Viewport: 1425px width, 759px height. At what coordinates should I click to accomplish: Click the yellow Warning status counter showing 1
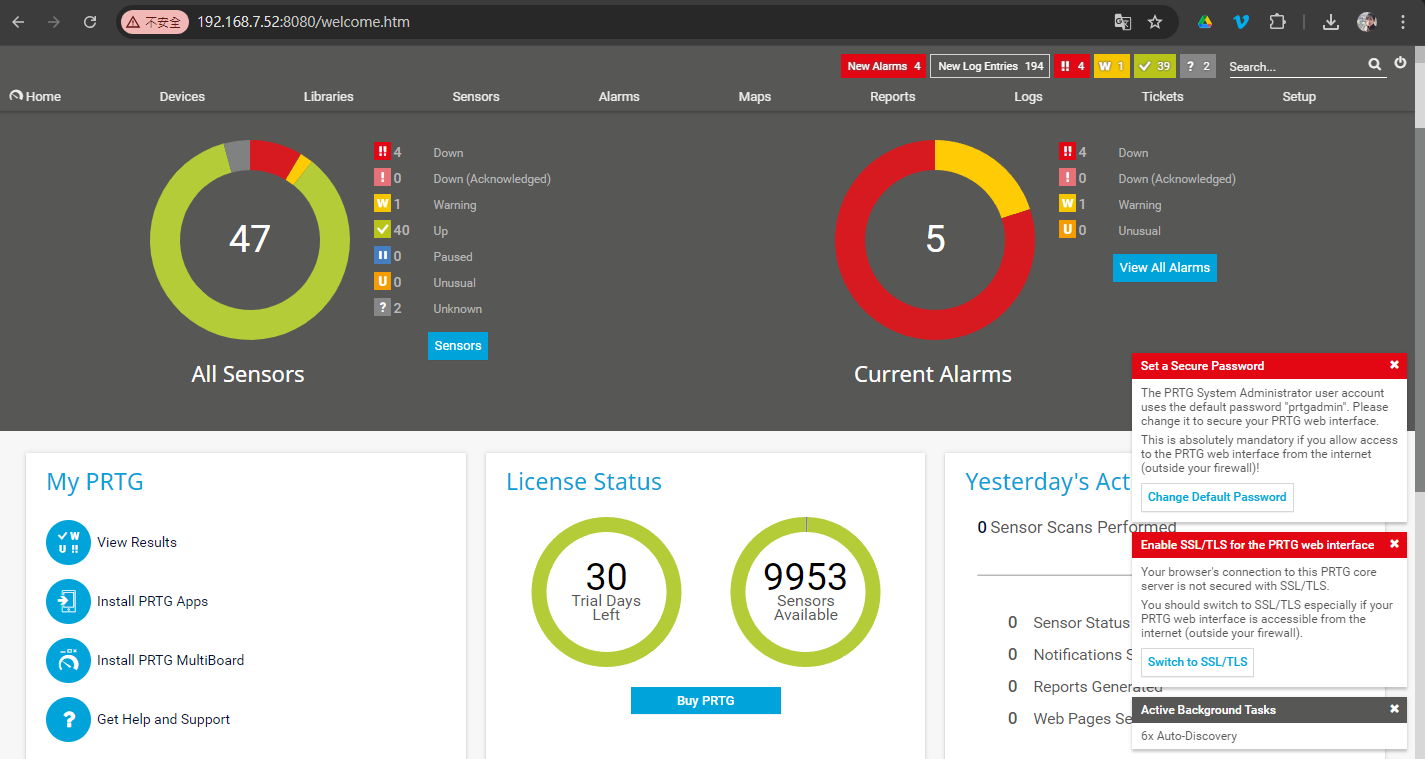click(1112, 66)
